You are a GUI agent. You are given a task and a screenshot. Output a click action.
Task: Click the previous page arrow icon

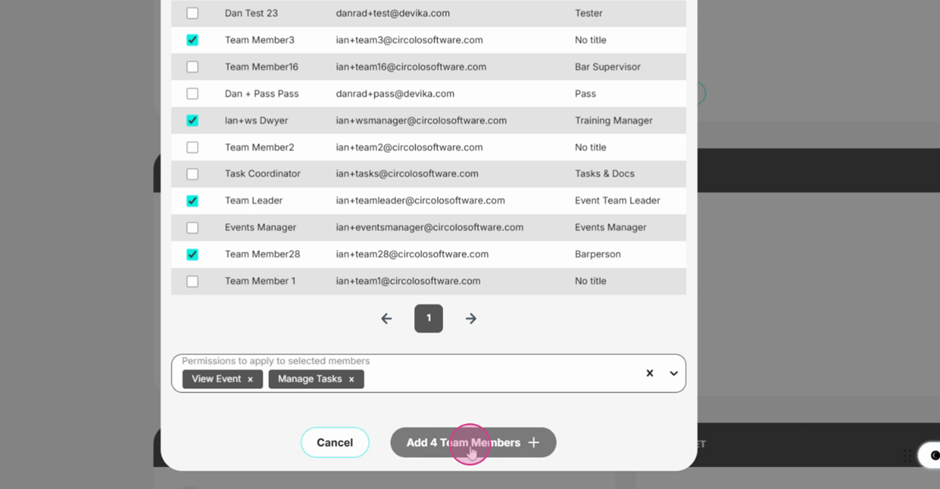pos(386,319)
